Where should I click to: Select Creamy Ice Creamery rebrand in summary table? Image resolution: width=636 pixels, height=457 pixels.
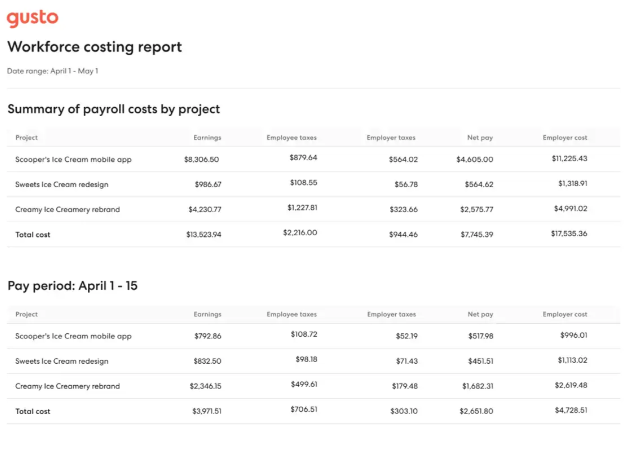[67, 209]
